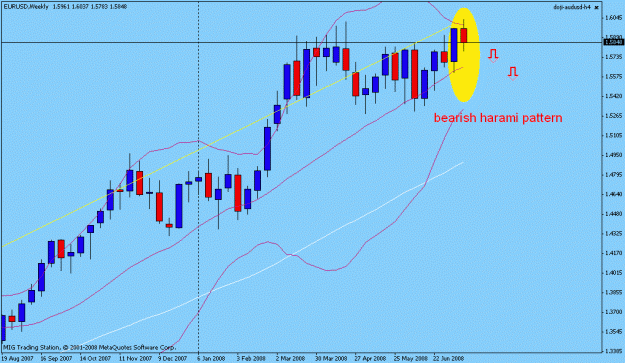
Task: Click the 9 Dec 2007 date label
Action: 173,358
